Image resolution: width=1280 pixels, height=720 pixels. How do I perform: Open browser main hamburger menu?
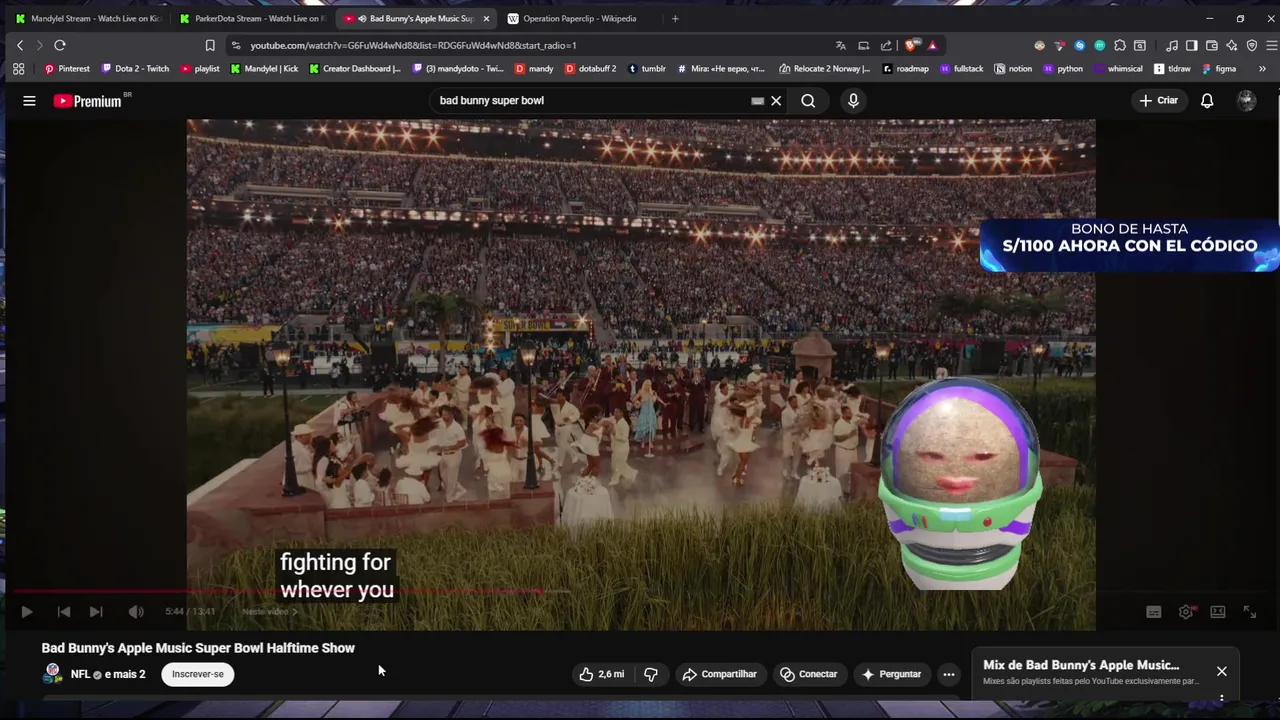click(1272, 45)
